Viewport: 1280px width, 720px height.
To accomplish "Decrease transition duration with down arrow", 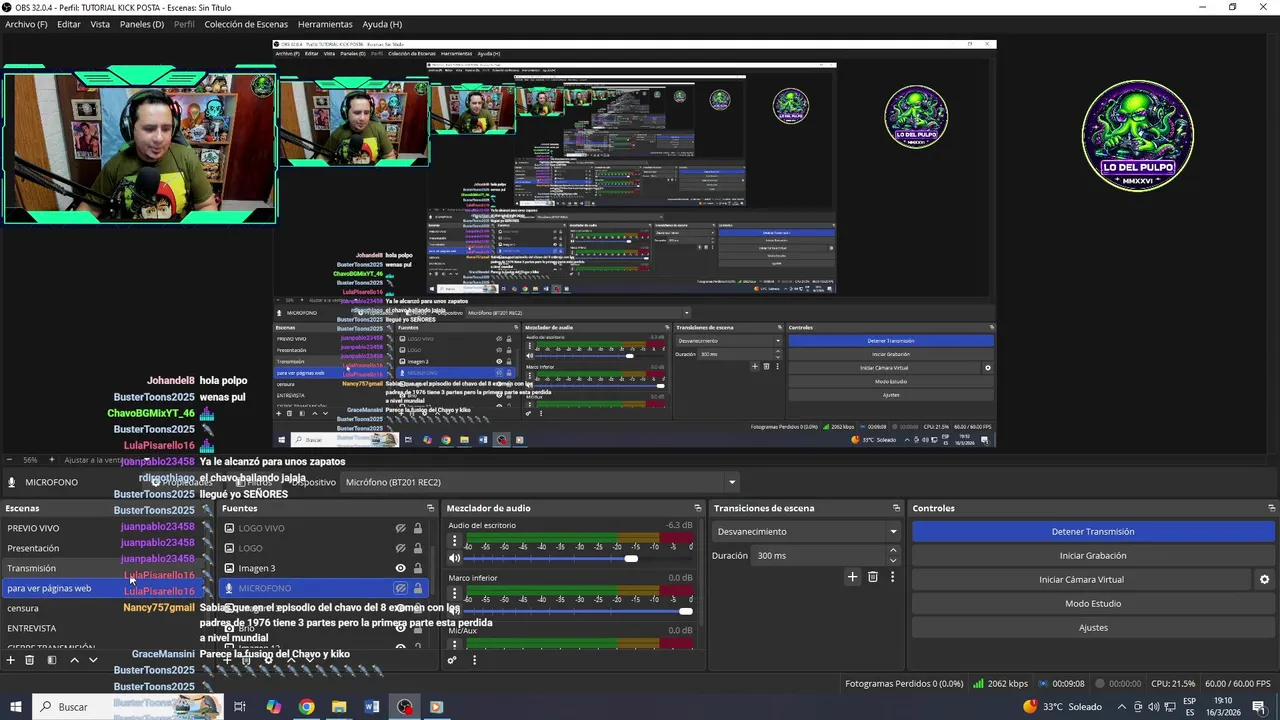I will [x=893, y=560].
